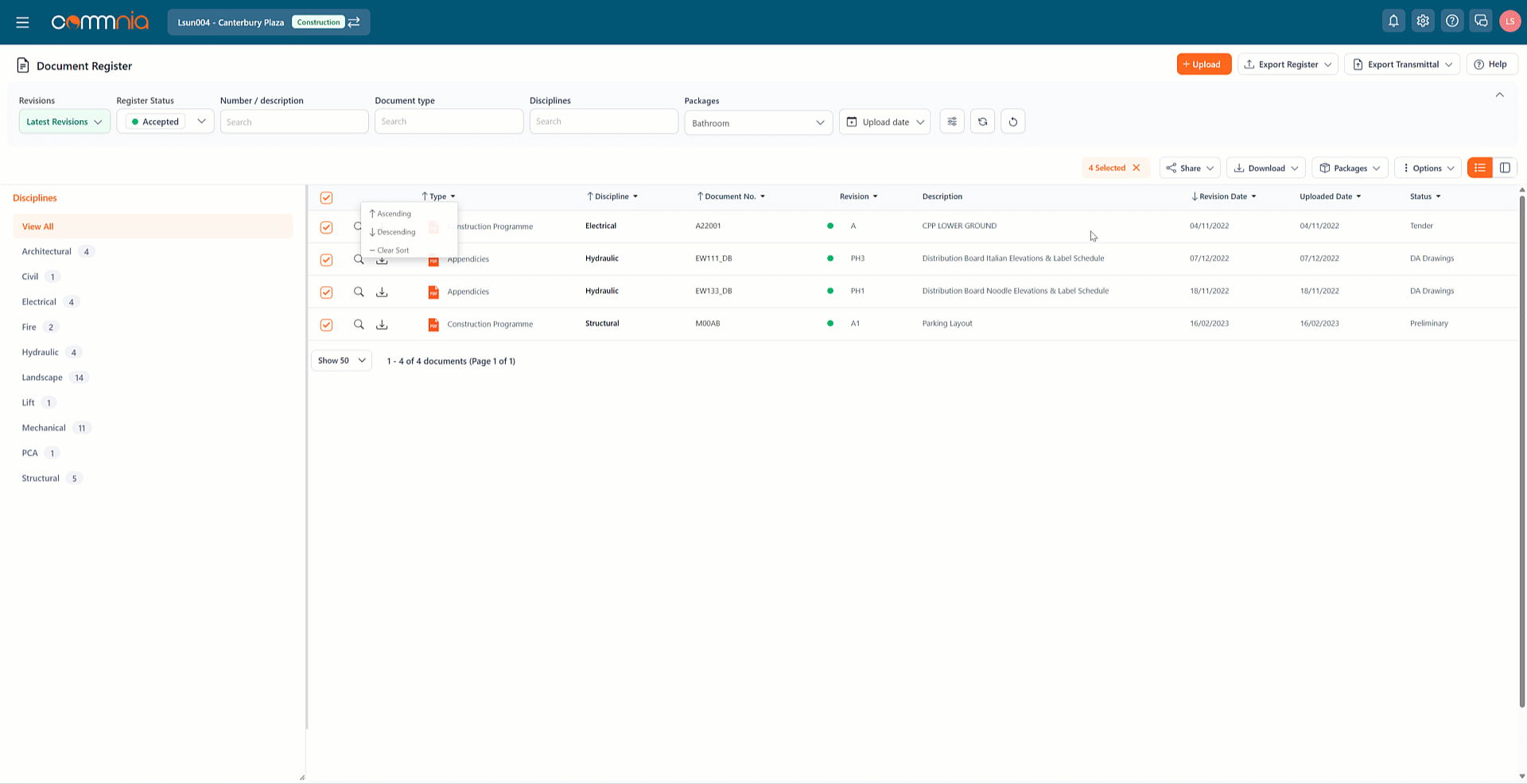
Task: Click PDF icon for Parking Layout row
Action: [433, 324]
